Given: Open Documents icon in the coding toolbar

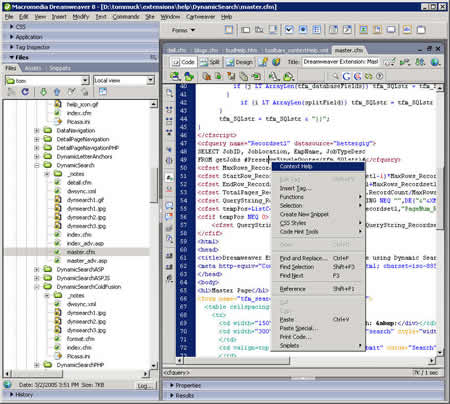Looking at the screenshot, I should (x=169, y=93).
